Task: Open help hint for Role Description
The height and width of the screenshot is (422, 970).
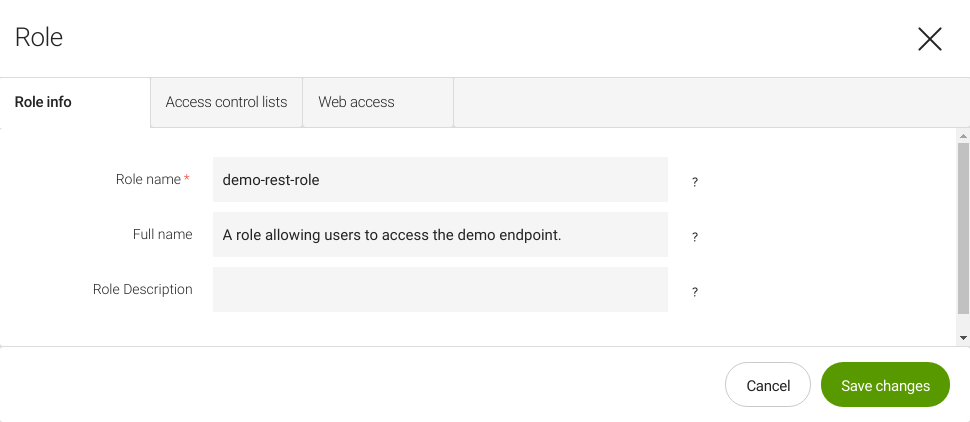Action: point(694,293)
